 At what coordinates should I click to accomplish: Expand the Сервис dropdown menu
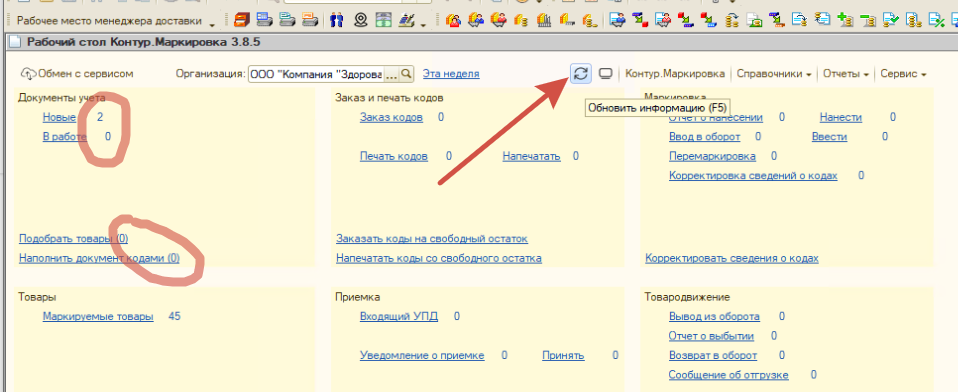(x=903, y=74)
